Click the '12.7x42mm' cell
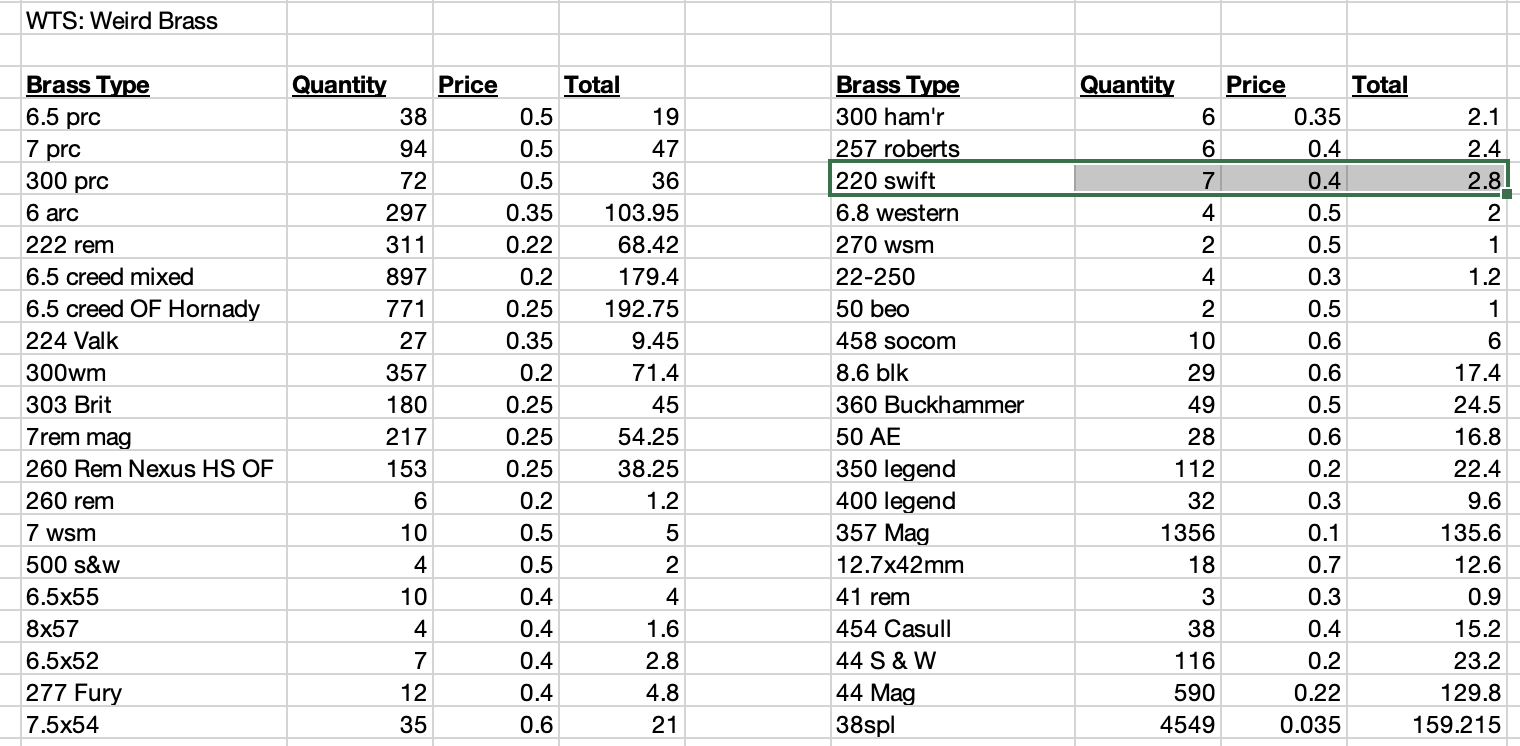Image resolution: width=1520 pixels, height=746 pixels. (x=900, y=565)
